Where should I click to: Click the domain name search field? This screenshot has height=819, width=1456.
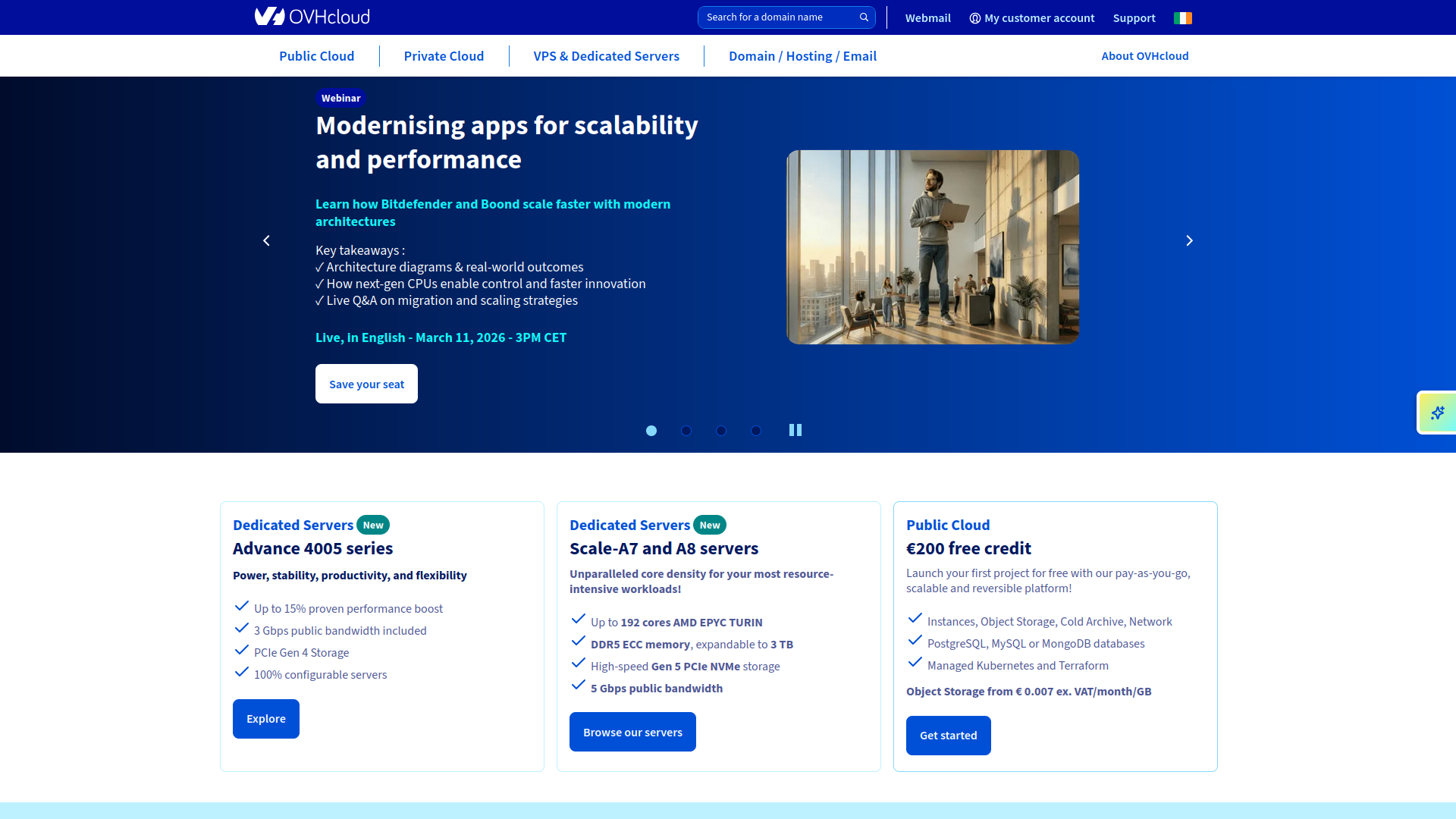pos(773,17)
